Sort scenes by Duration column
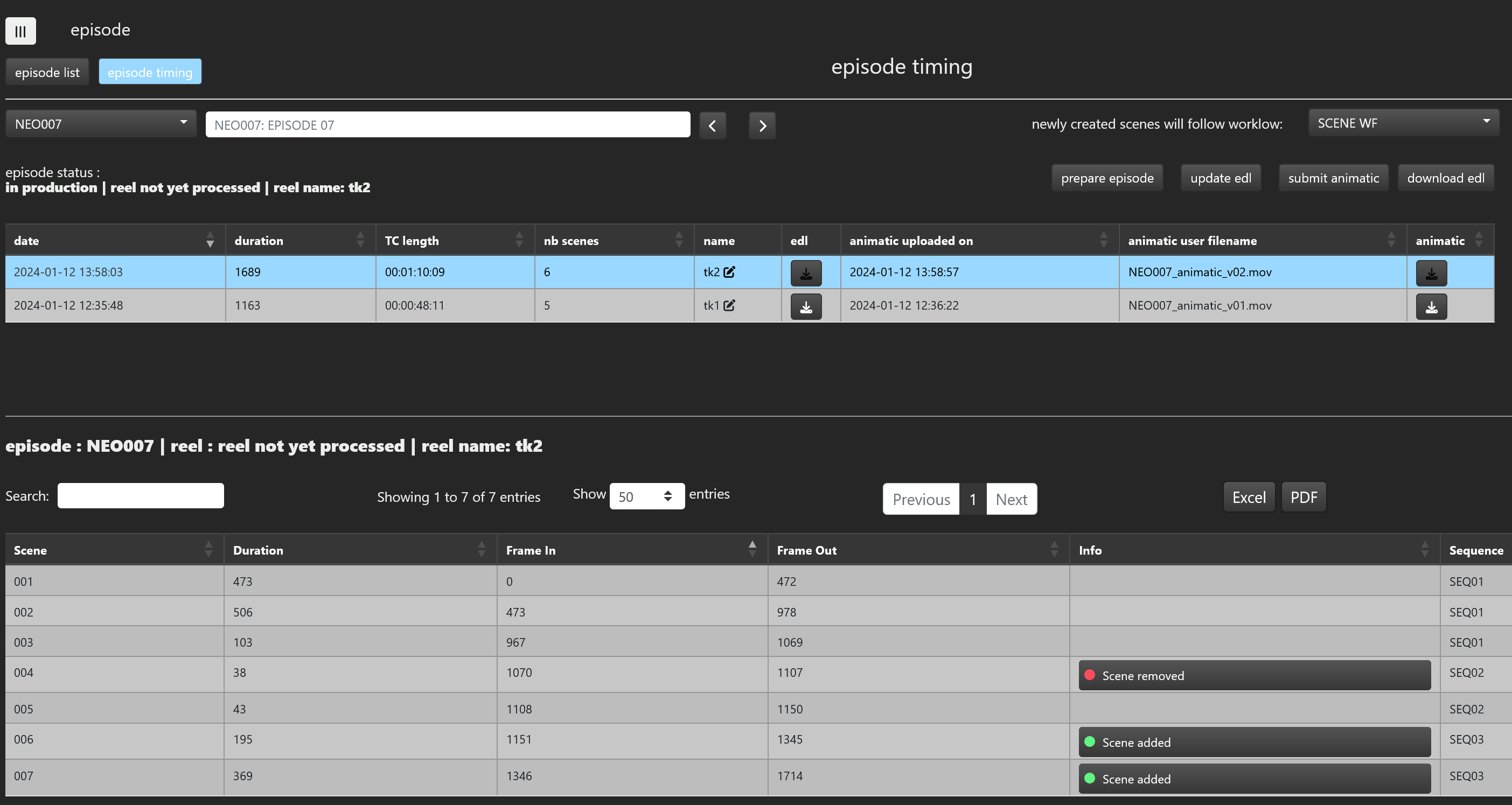1512x805 pixels. tap(359, 550)
